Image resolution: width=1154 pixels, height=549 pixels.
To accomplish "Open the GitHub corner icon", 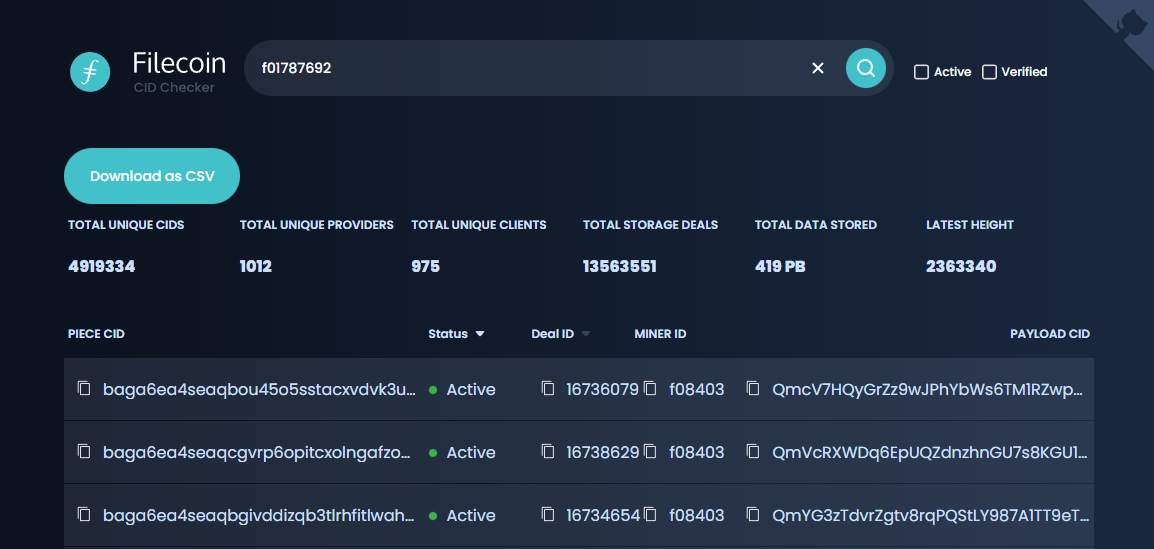I will (1130, 22).
